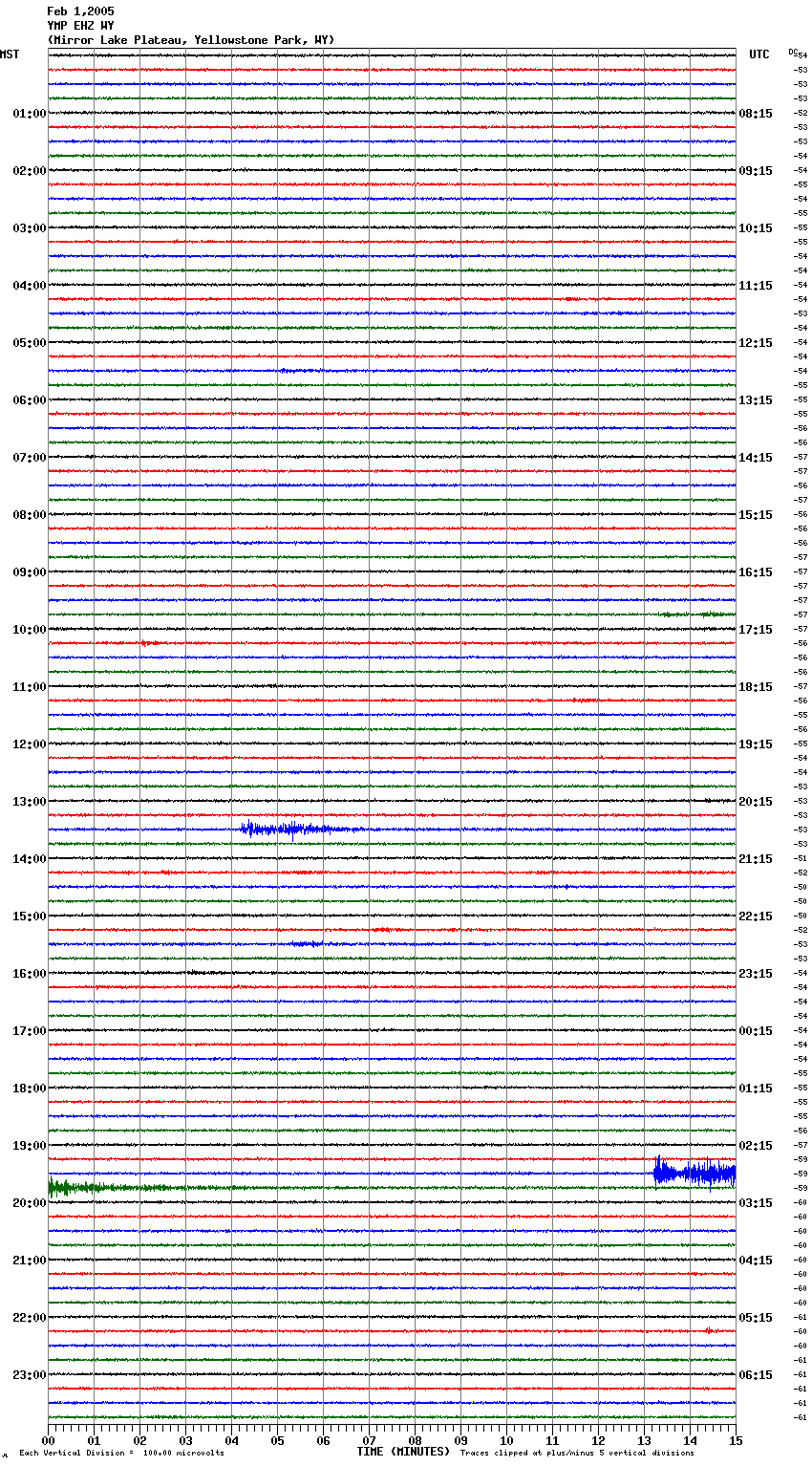Click the 09:15 UTC time label

coord(756,171)
